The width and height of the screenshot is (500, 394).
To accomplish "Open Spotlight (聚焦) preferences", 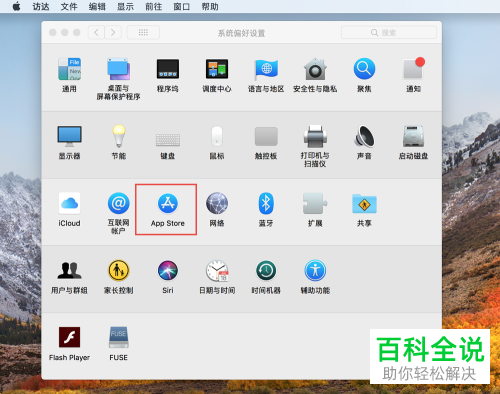I will click(364, 74).
